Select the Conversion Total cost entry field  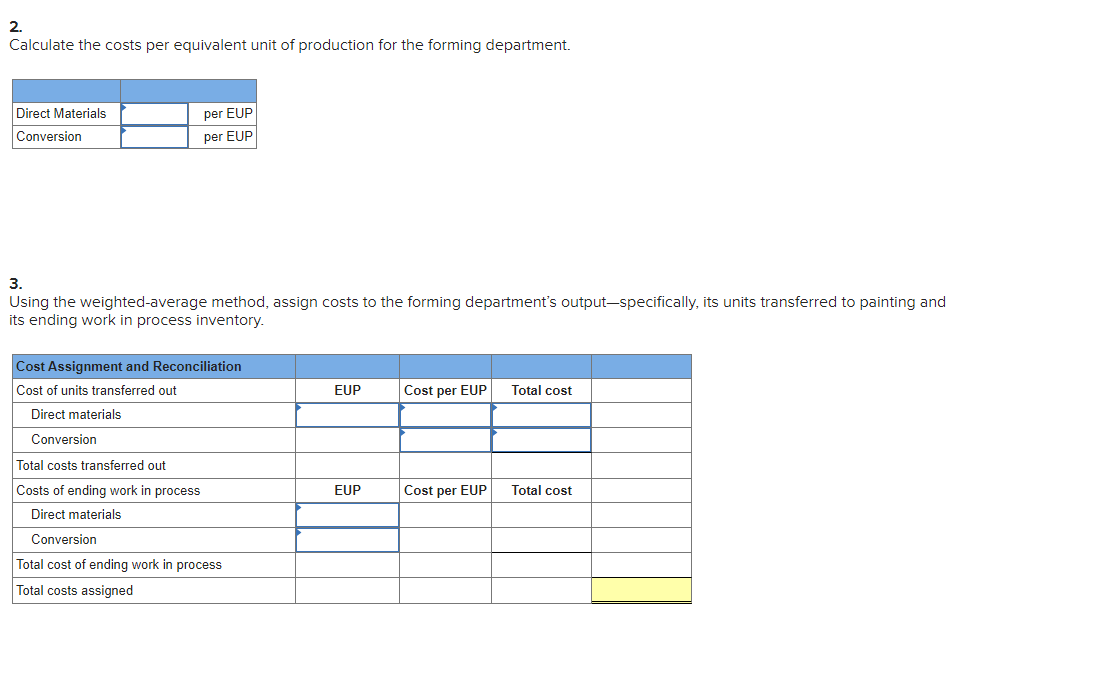pos(541,439)
